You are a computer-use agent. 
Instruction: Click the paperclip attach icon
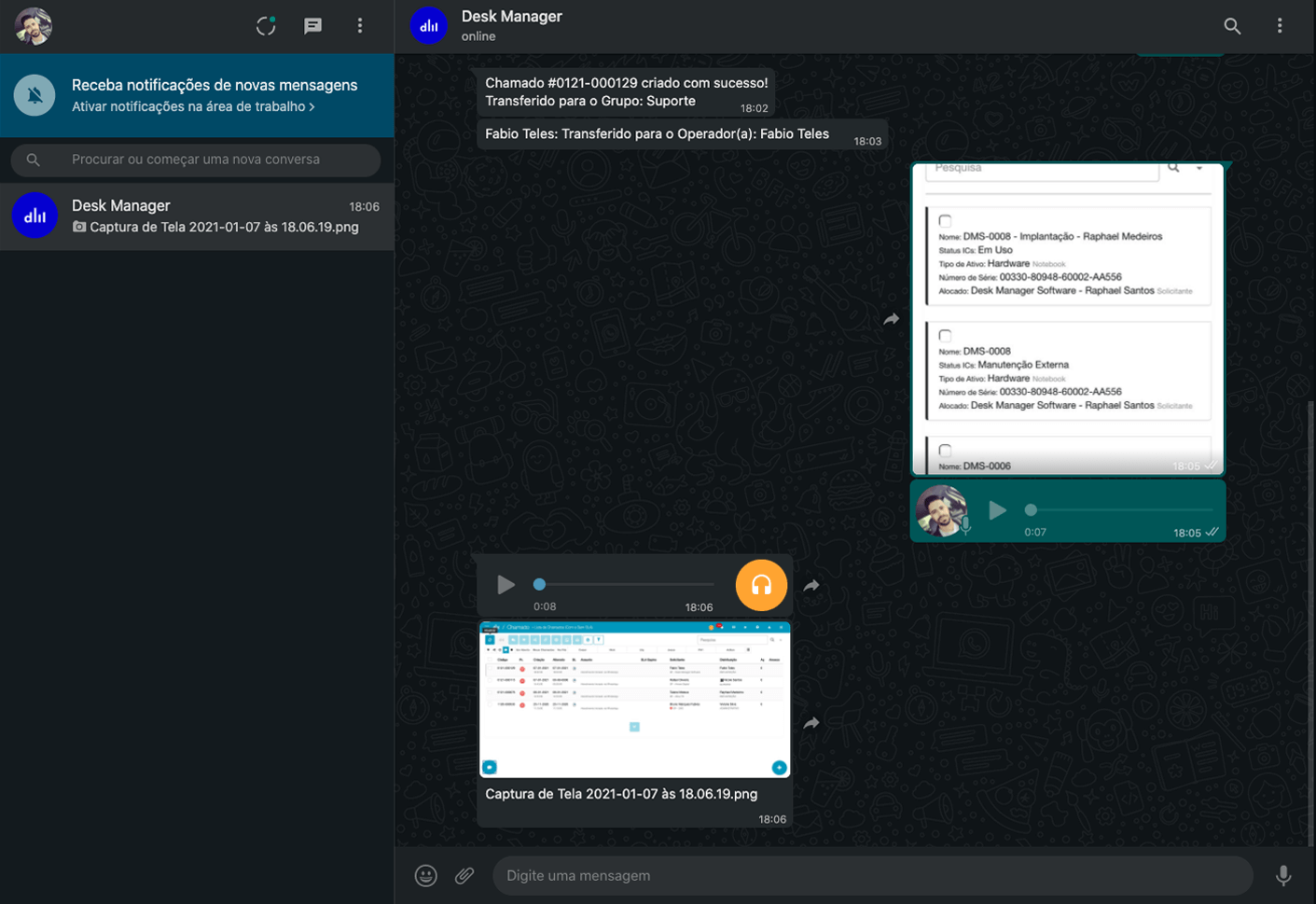tap(464, 875)
